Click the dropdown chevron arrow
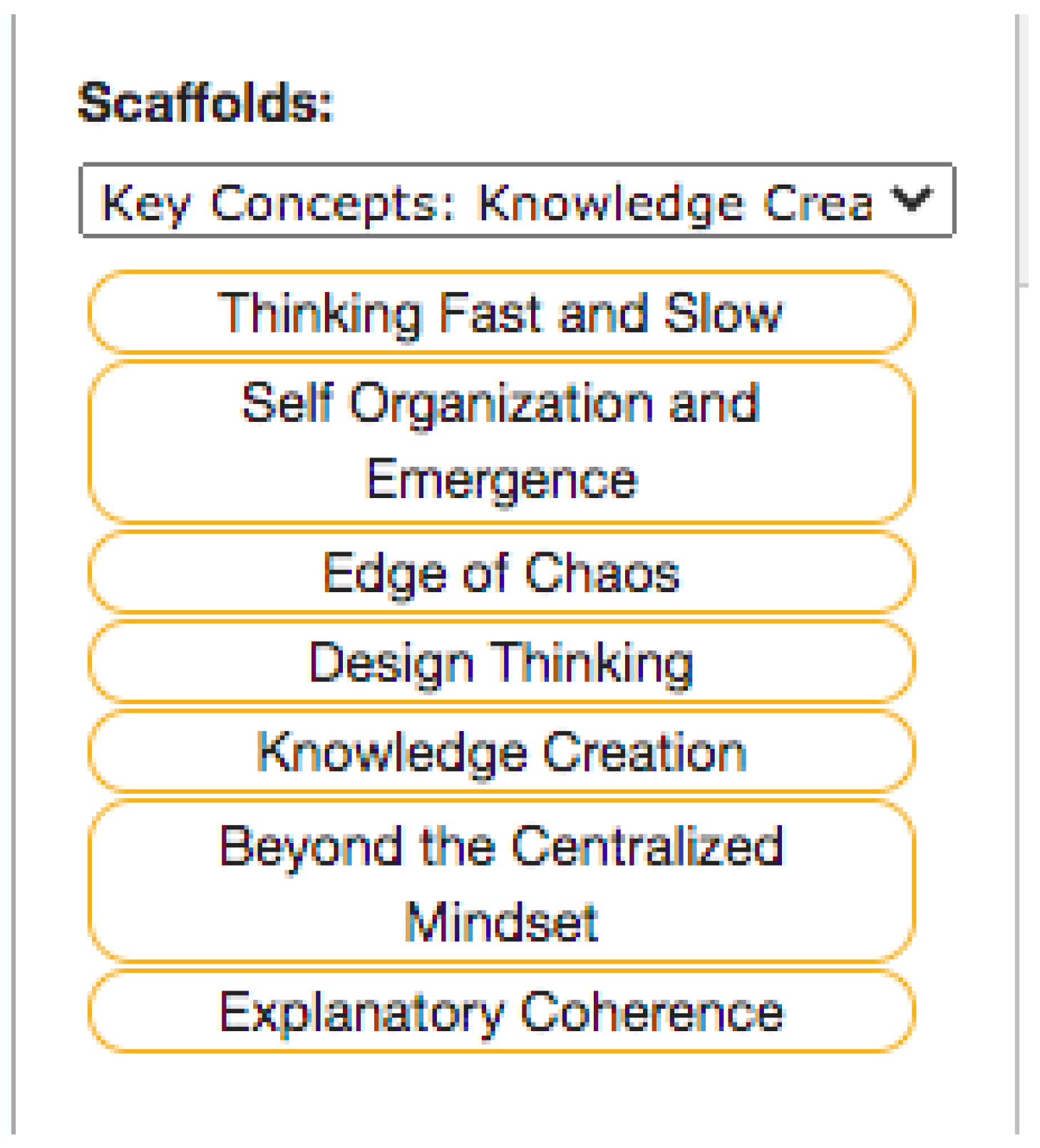Viewport: 1040px width, 1148px height. pyautogui.click(x=912, y=199)
